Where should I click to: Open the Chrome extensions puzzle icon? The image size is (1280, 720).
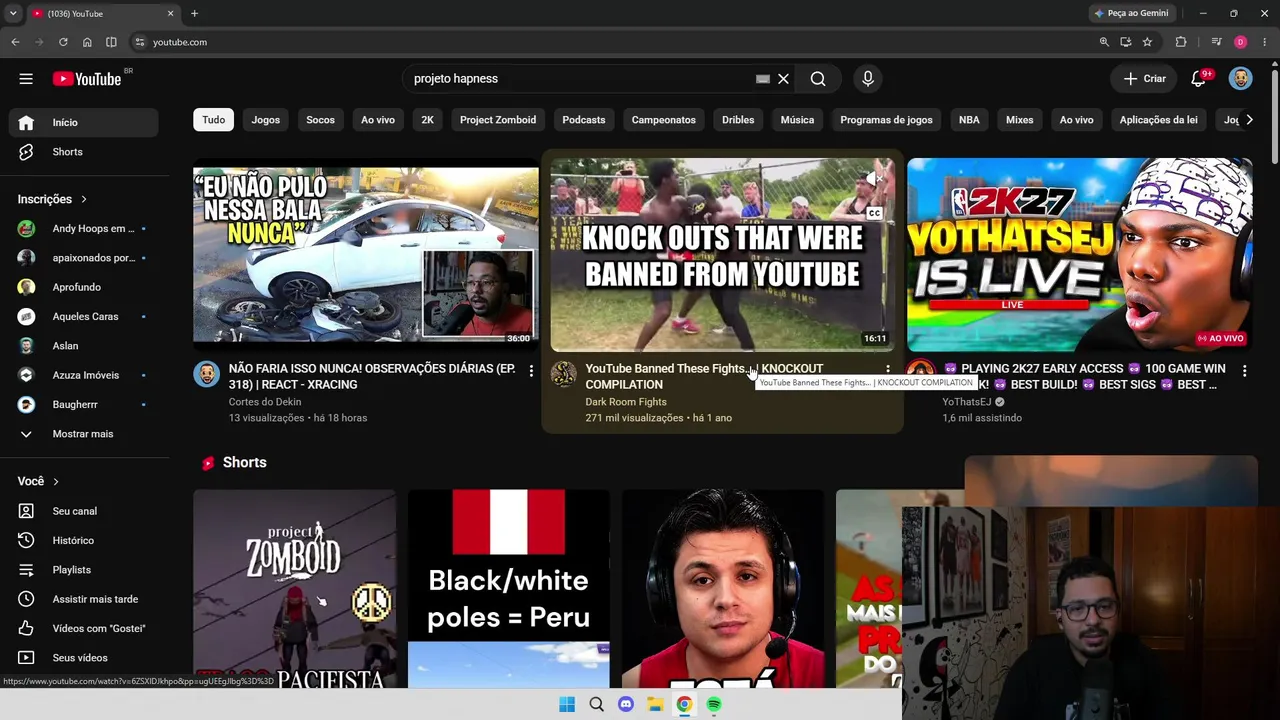pyautogui.click(x=1181, y=42)
